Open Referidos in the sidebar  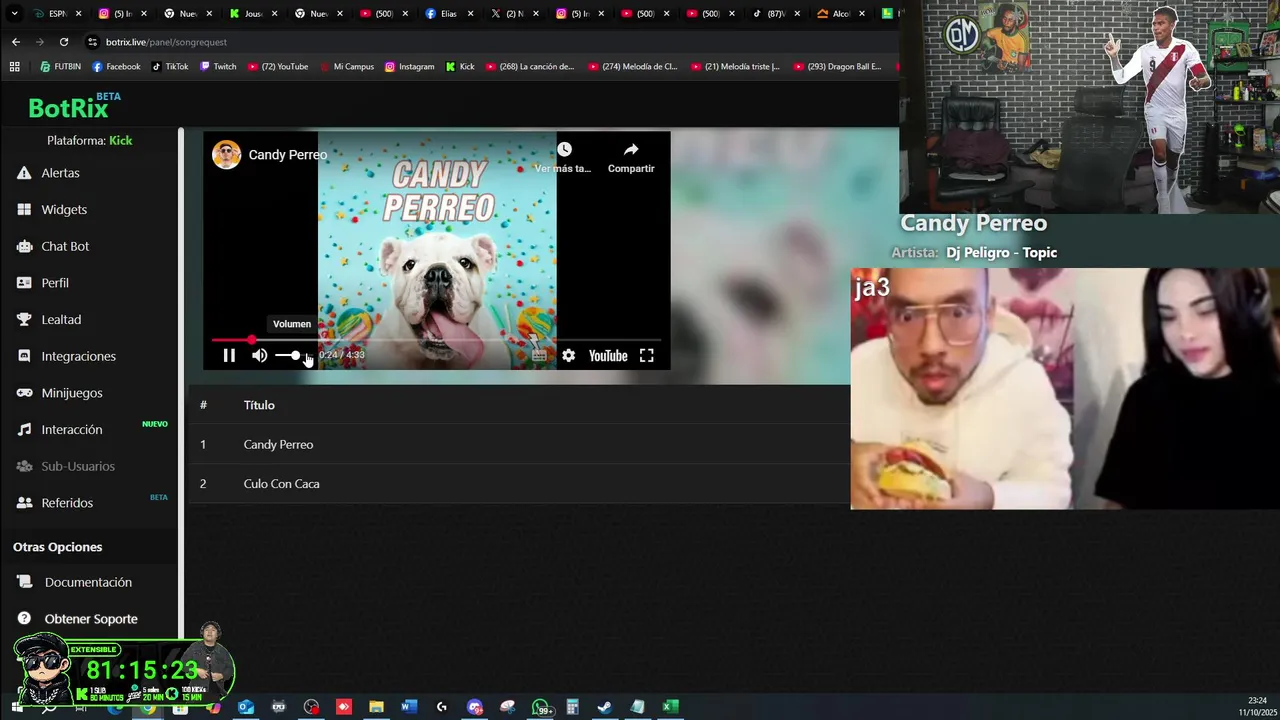tap(67, 503)
